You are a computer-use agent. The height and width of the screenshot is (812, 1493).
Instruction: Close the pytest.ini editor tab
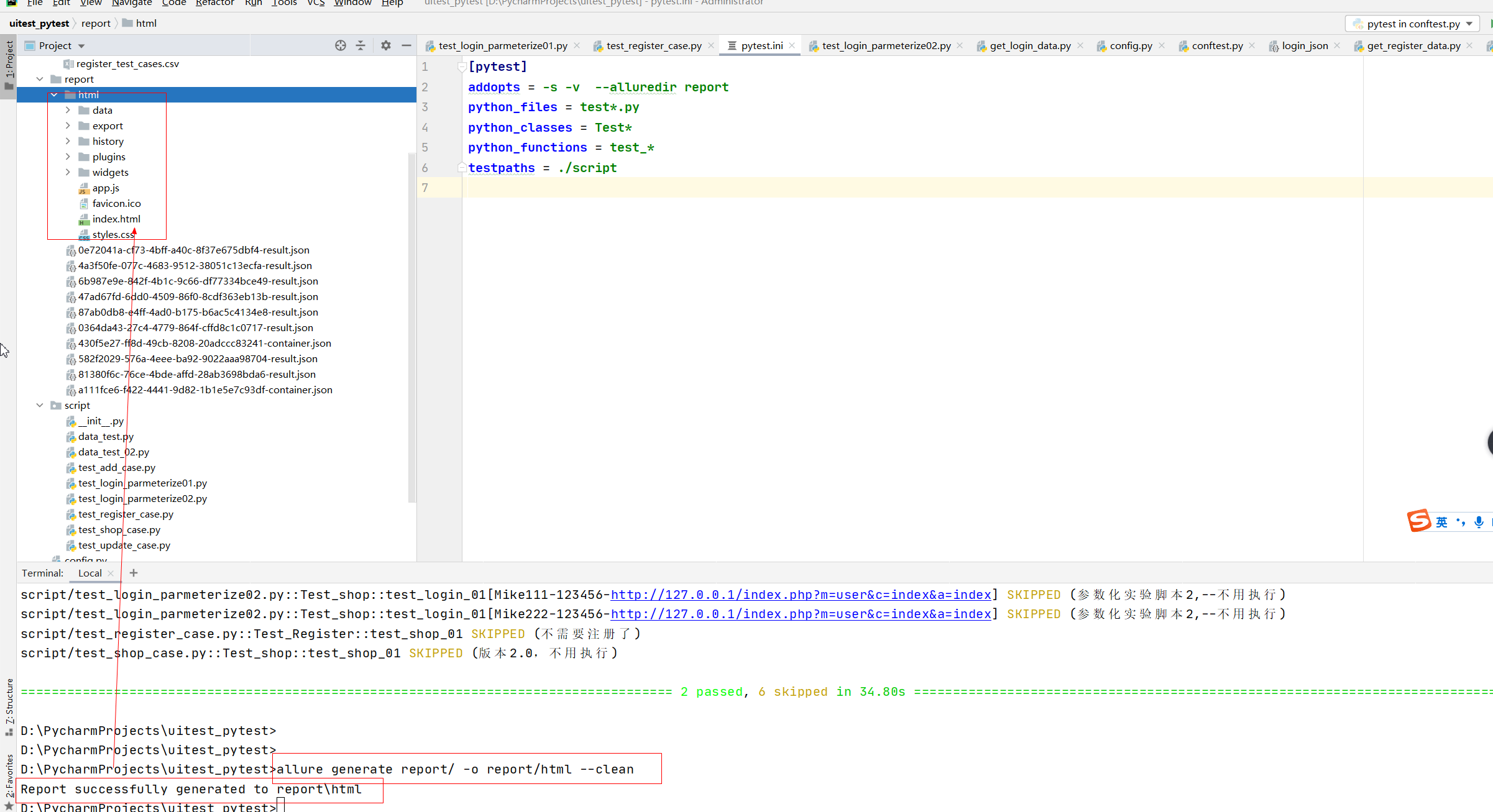(792, 45)
